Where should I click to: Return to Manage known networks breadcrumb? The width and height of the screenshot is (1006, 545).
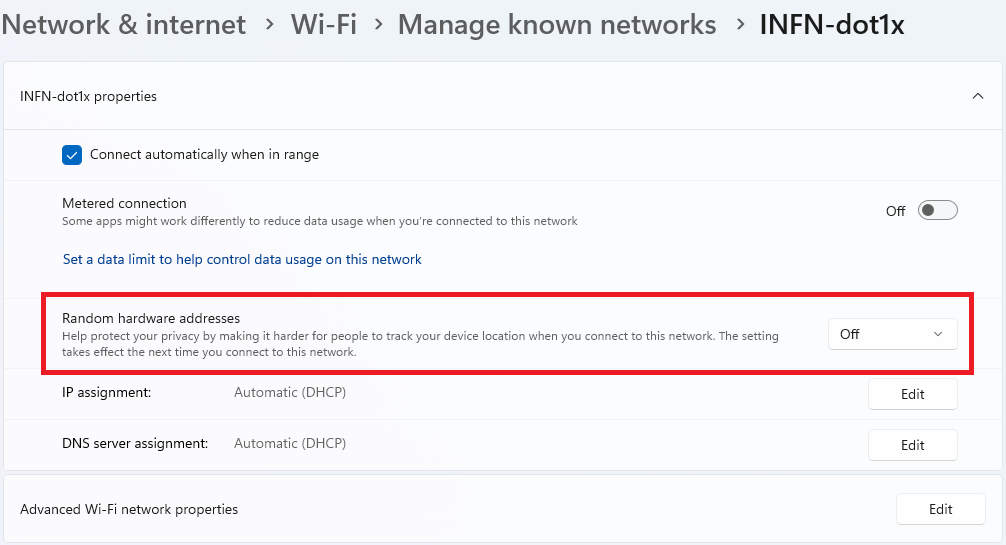pos(556,25)
